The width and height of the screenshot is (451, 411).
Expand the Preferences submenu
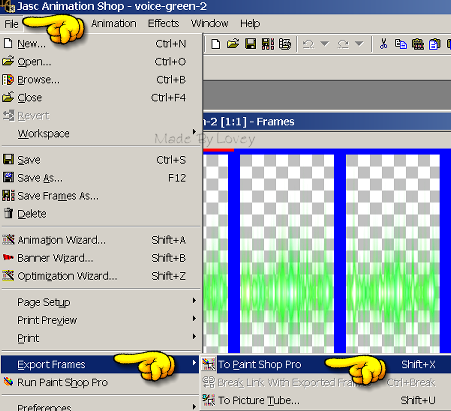click(x=101, y=407)
